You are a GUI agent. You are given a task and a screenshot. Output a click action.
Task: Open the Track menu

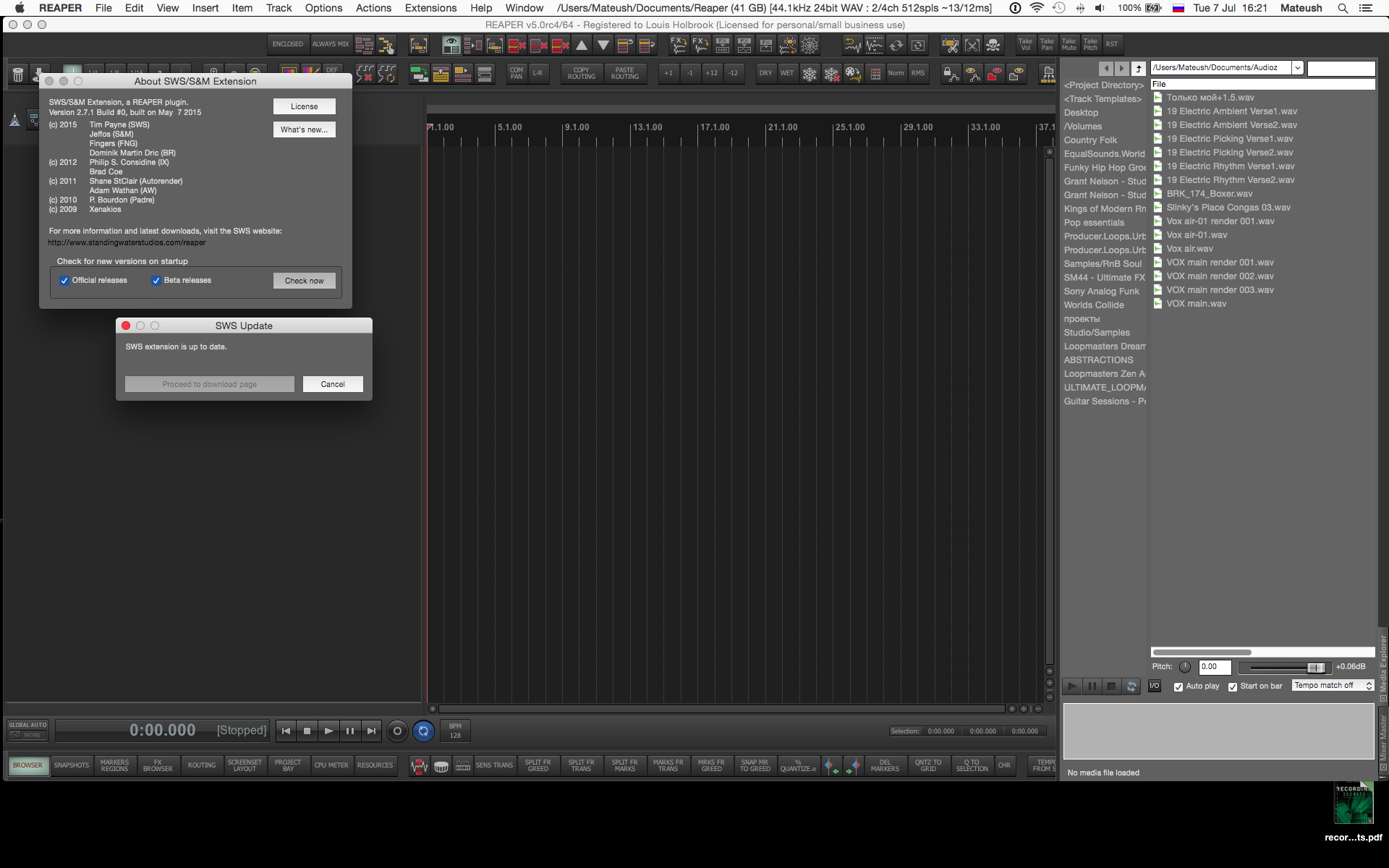[279, 8]
